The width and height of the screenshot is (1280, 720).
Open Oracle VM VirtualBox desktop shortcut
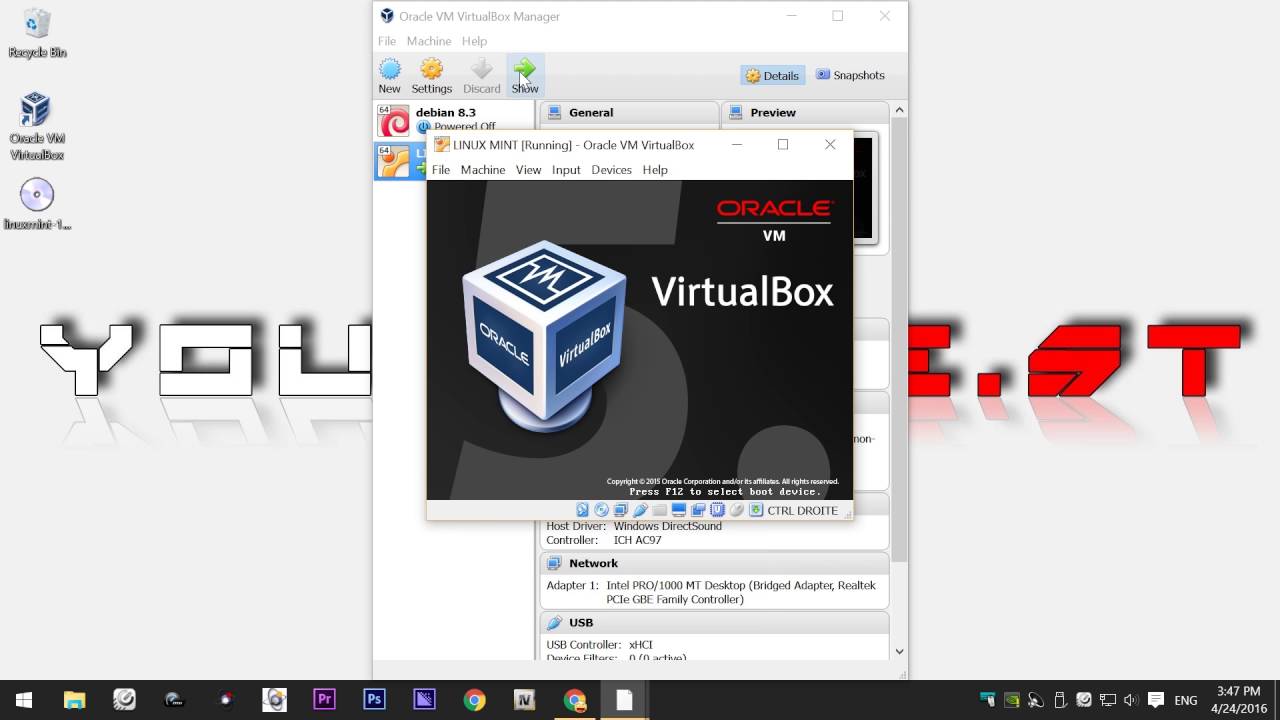[37, 126]
